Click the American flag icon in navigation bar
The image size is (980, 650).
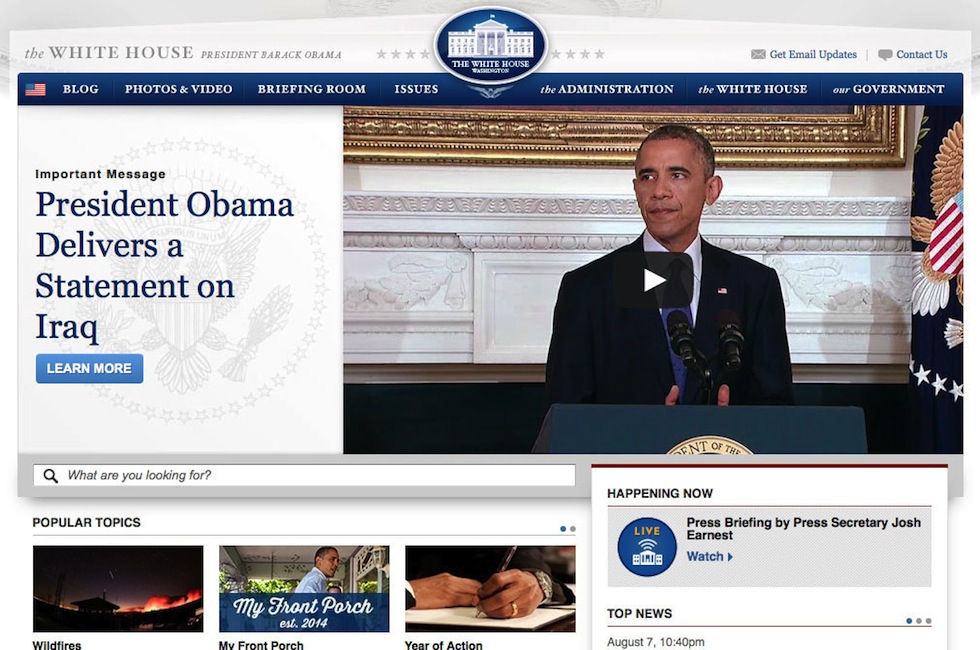tap(35, 89)
